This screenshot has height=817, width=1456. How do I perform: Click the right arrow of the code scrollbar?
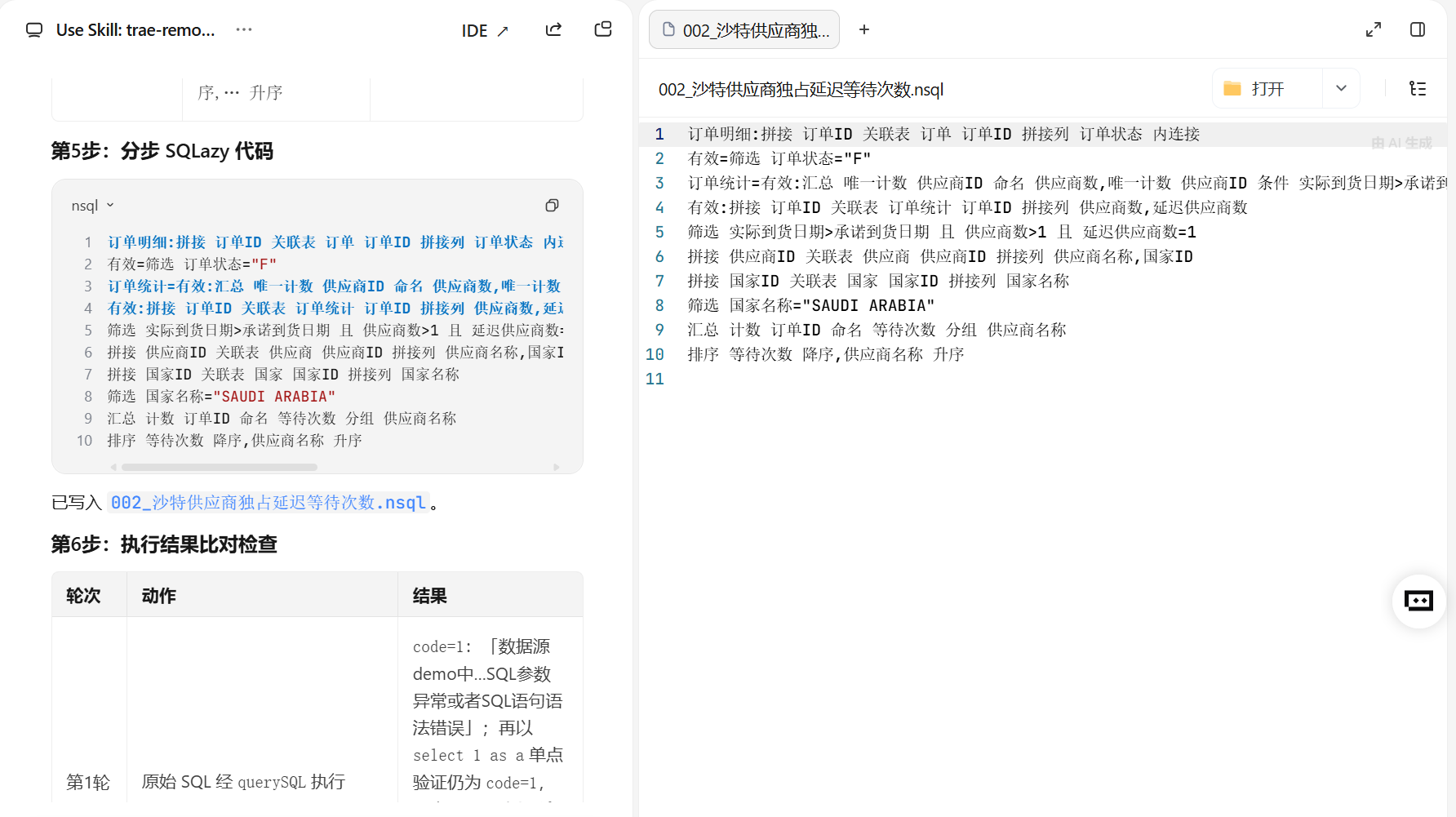(557, 468)
